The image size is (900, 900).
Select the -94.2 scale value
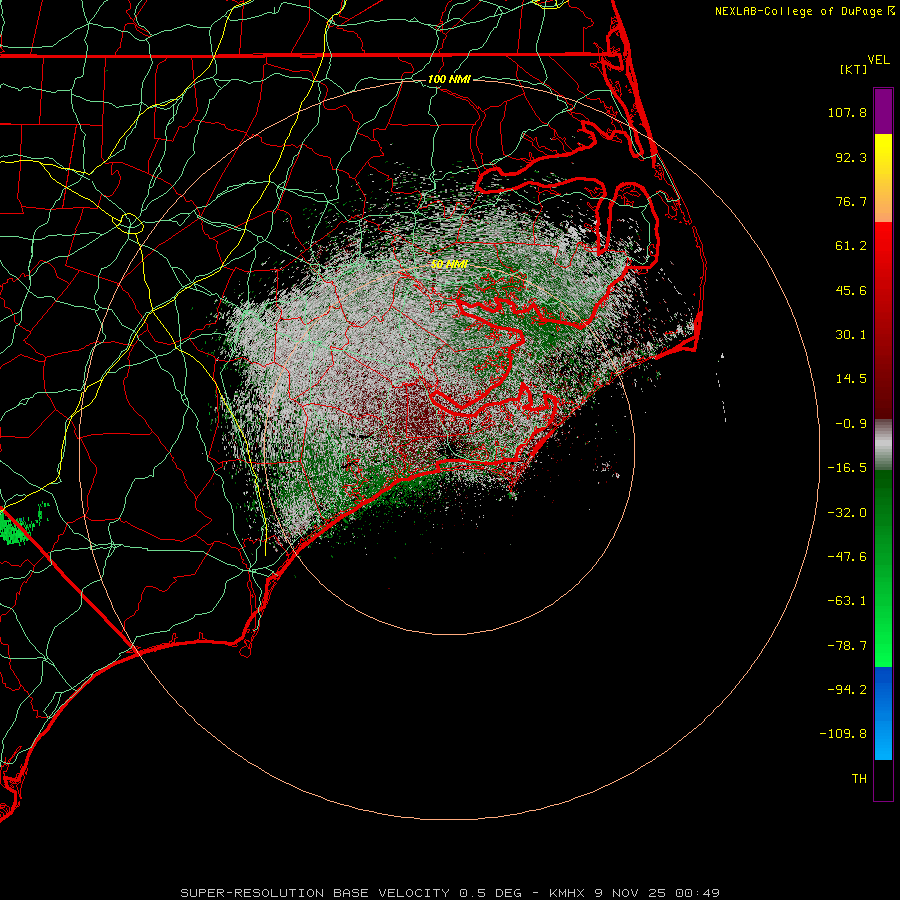[x=847, y=690]
